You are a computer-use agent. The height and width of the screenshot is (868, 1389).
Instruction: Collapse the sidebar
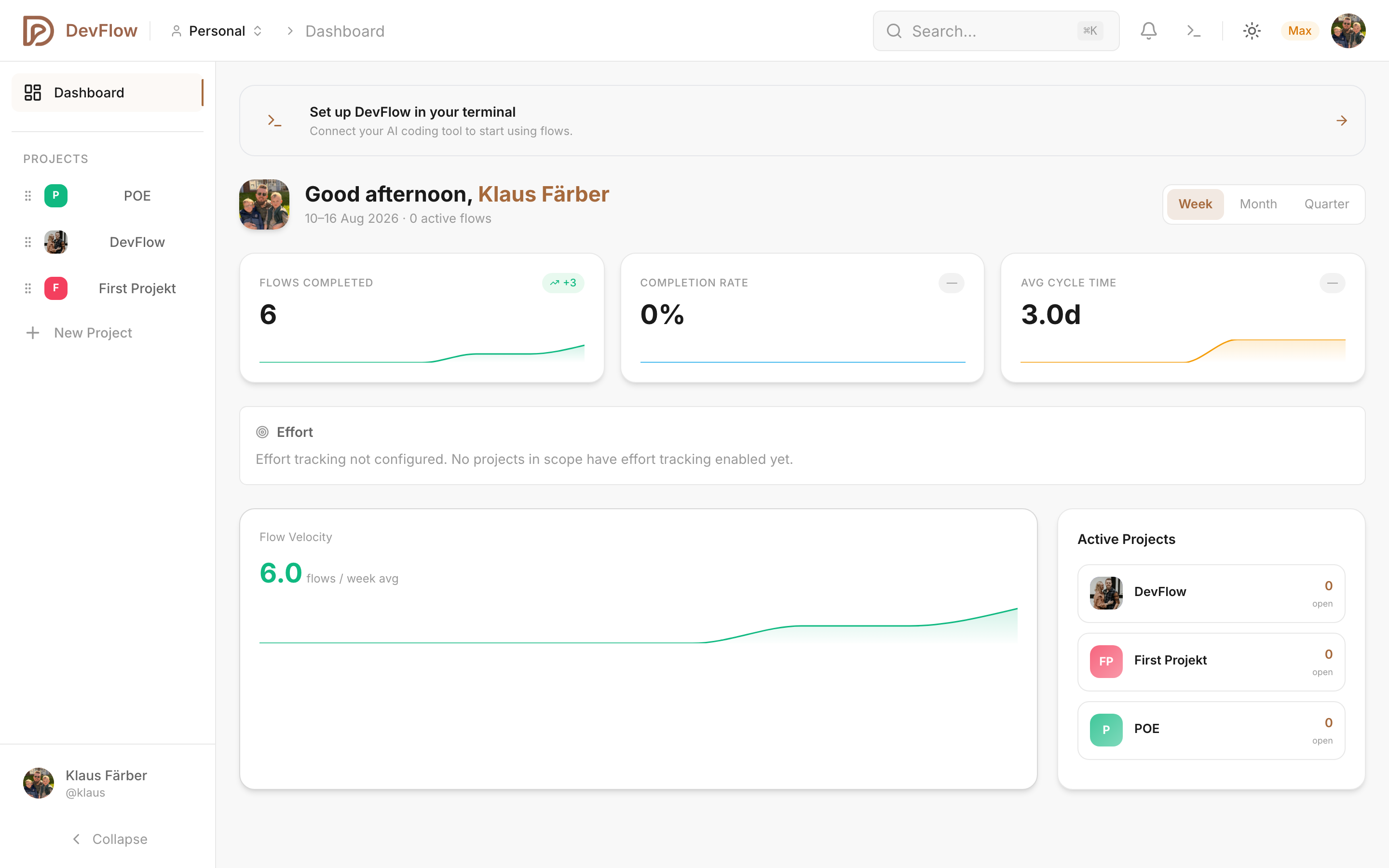coord(109,839)
